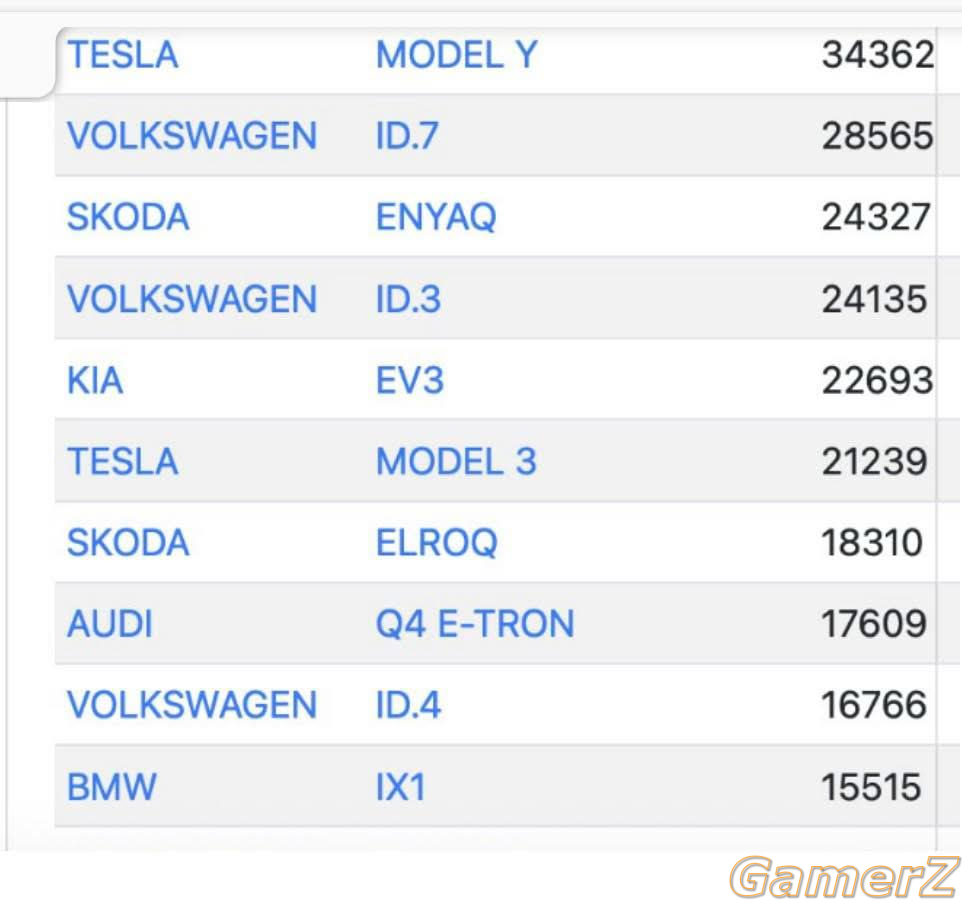This screenshot has height=905, width=962.
Task: Click the KIA brand link
Action: point(95,380)
